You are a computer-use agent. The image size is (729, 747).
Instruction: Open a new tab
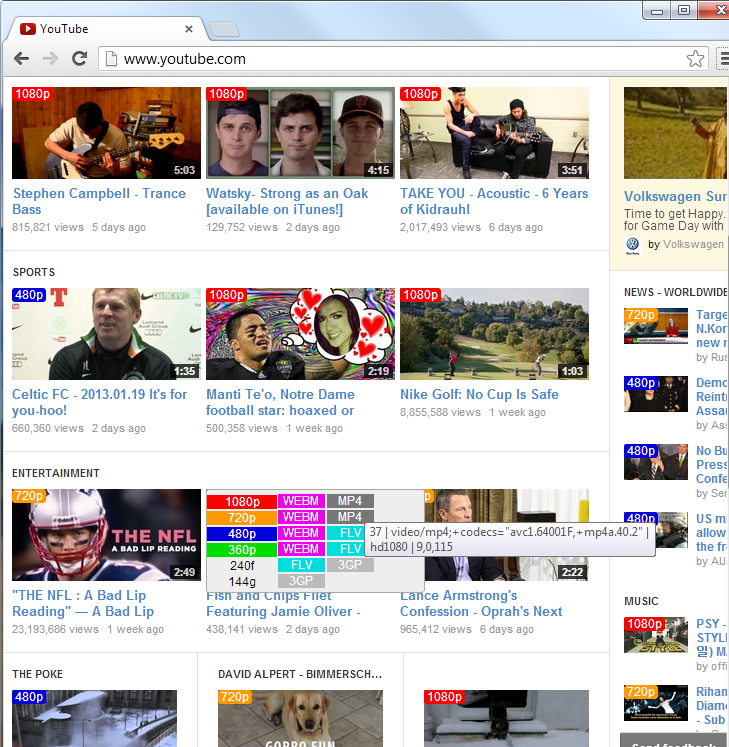(224, 29)
